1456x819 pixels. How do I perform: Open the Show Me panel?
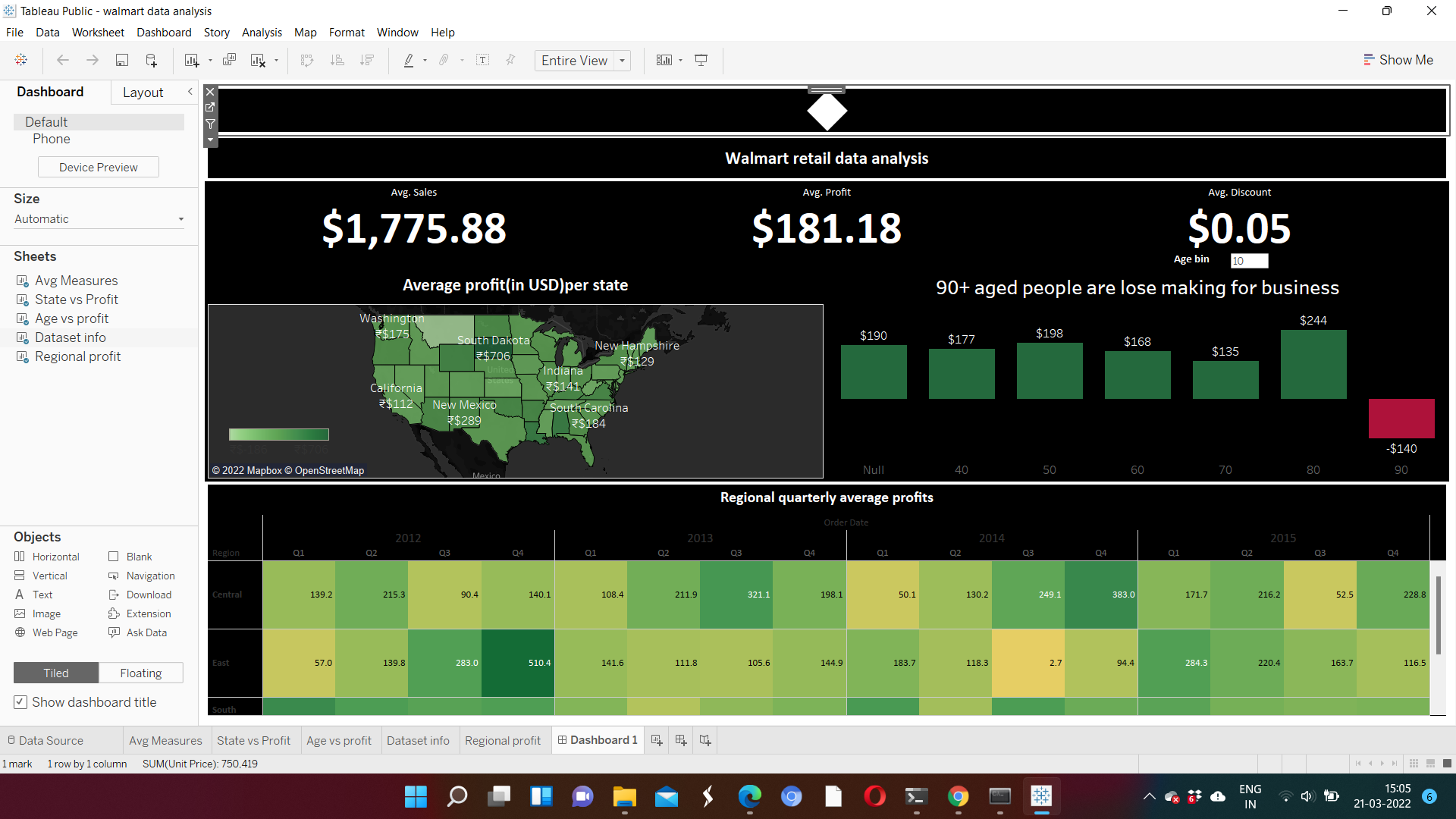point(1398,59)
